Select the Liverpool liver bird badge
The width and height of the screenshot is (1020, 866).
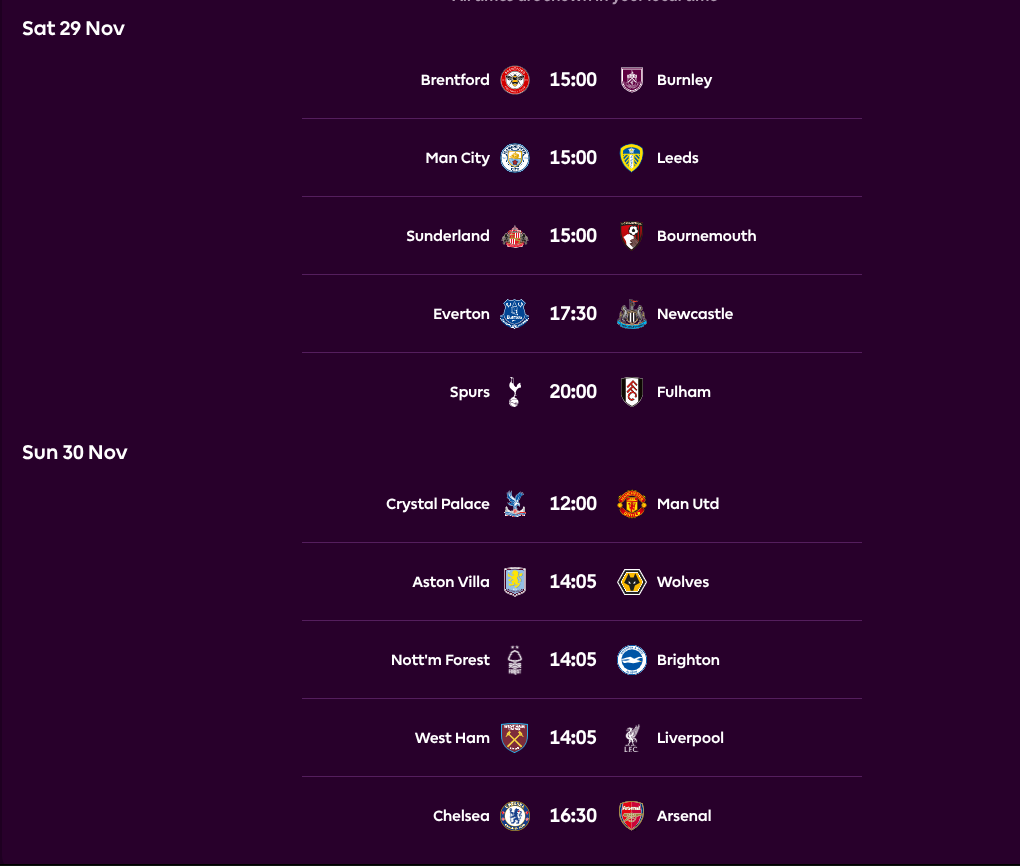632,737
